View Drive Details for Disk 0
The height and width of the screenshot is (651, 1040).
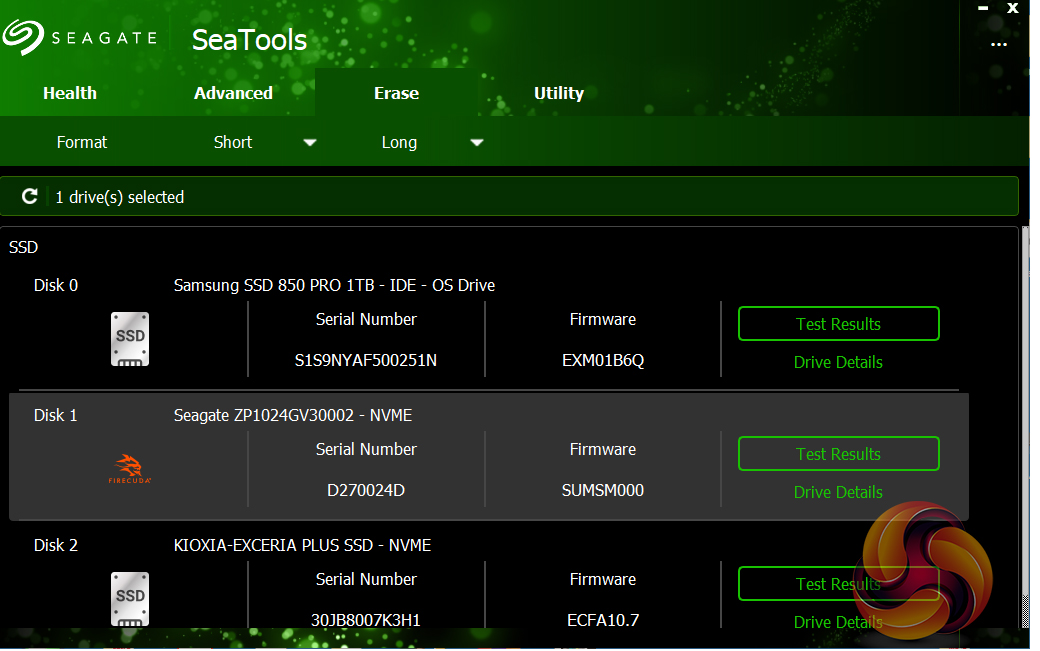click(838, 362)
